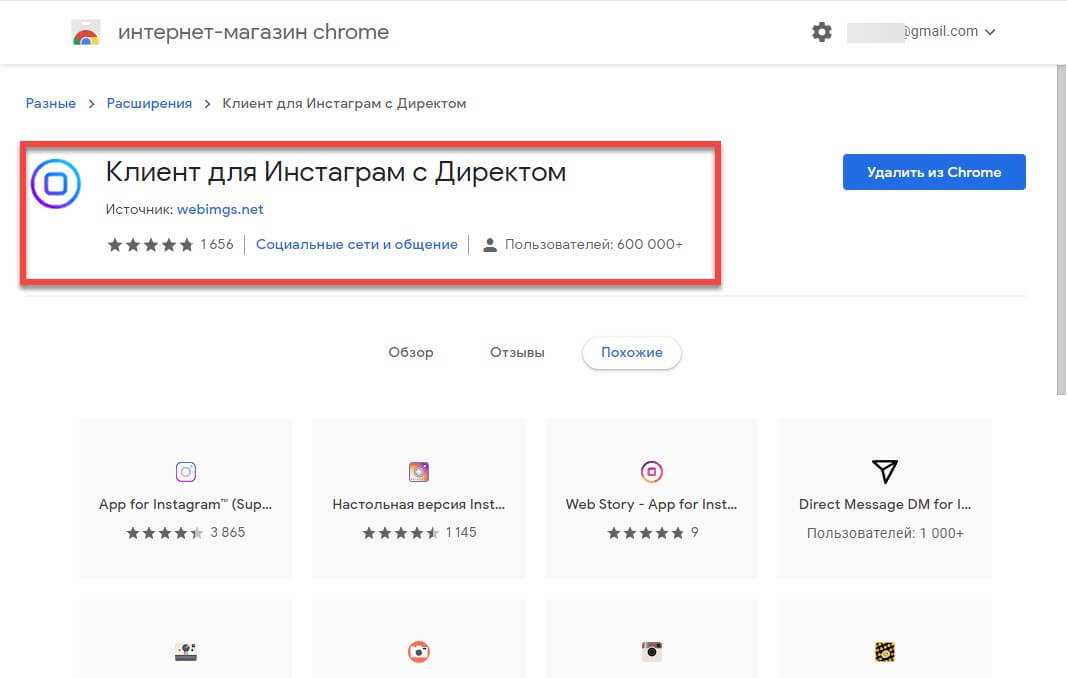
Task: Select the Похожие tab
Action: point(631,353)
